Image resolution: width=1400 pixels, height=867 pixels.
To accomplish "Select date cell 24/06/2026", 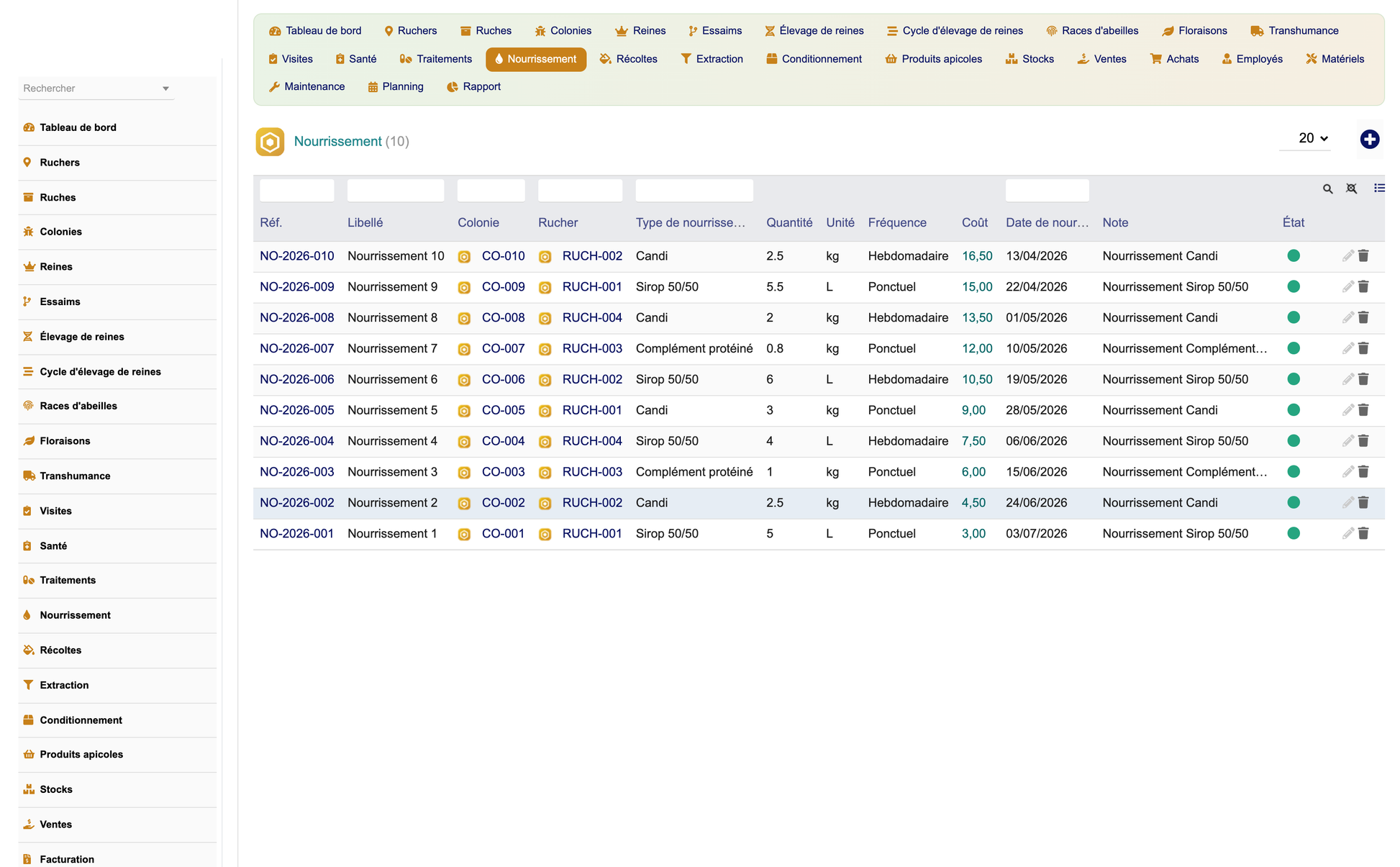I will 1036,503.
